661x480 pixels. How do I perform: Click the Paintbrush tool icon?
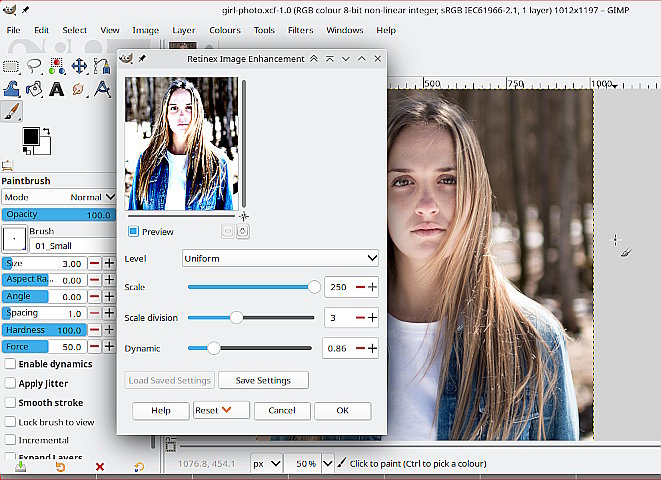click(x=12, y=112)
